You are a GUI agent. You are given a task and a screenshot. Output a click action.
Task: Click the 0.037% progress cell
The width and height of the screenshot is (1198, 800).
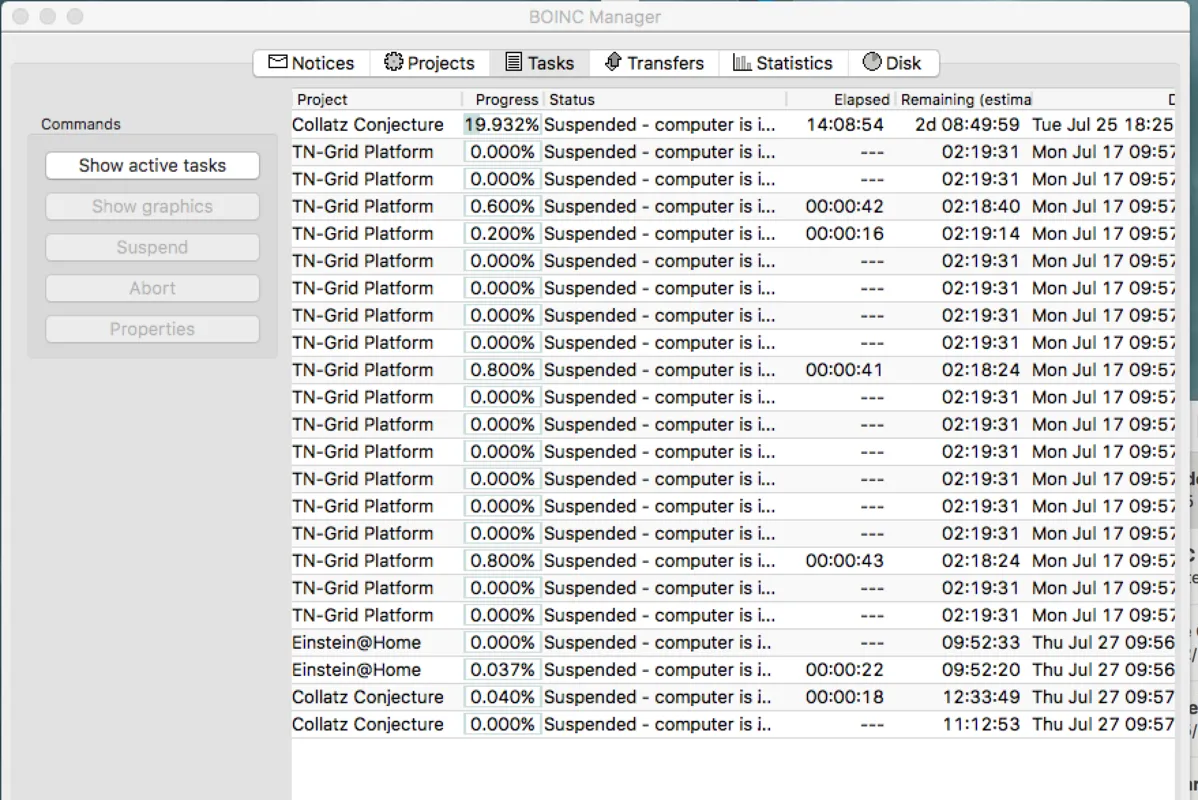(x=502, y=670)
